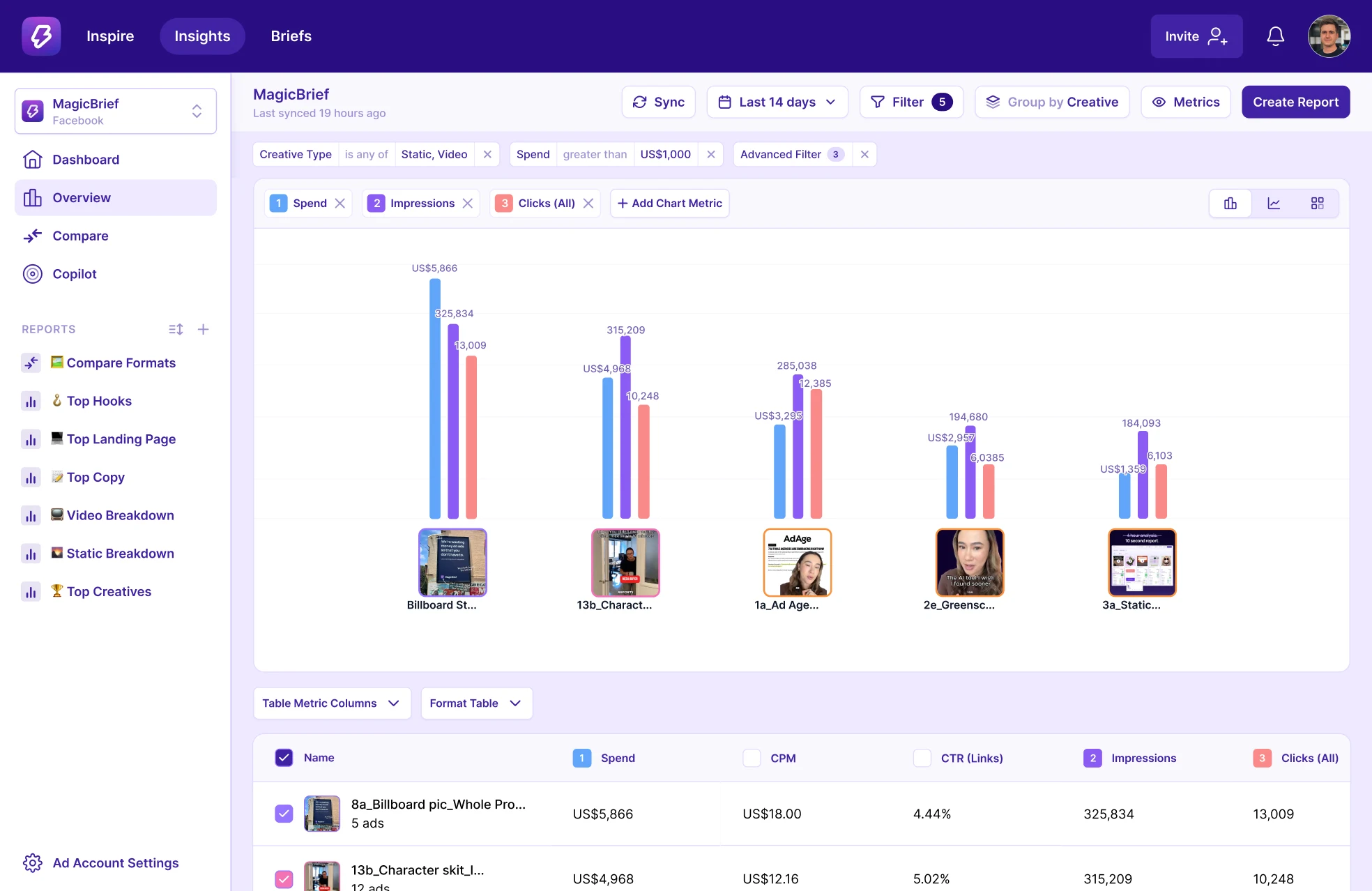The image size is (1372, 891).
Task: Toggle the Name select-all checkbox
Action: tap(284, 758)
